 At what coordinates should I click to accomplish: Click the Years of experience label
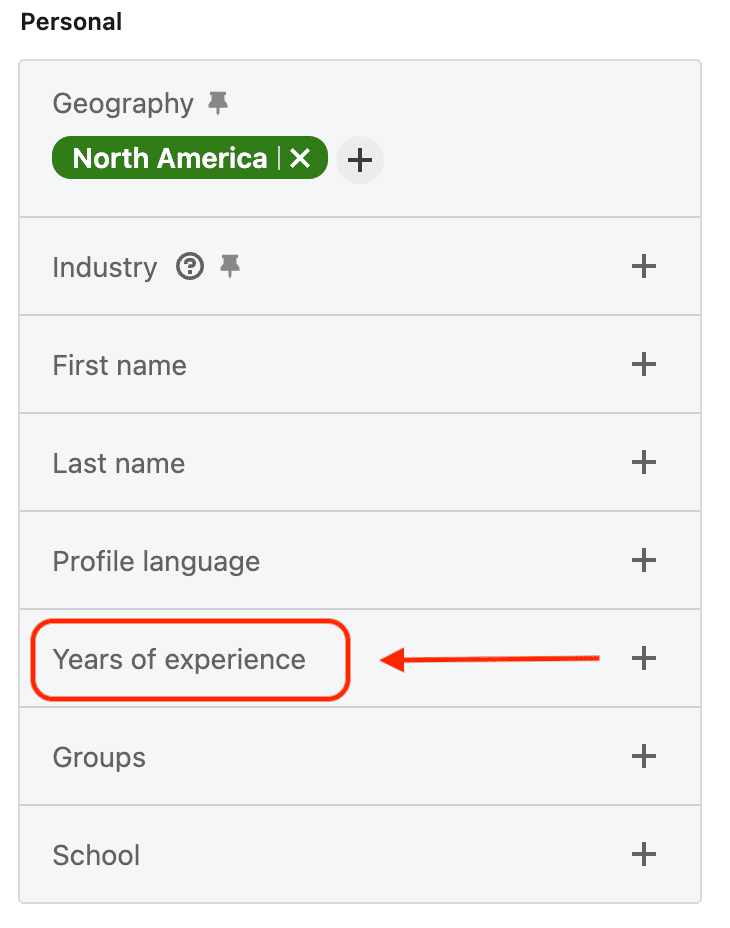click(x=179, y=660)
